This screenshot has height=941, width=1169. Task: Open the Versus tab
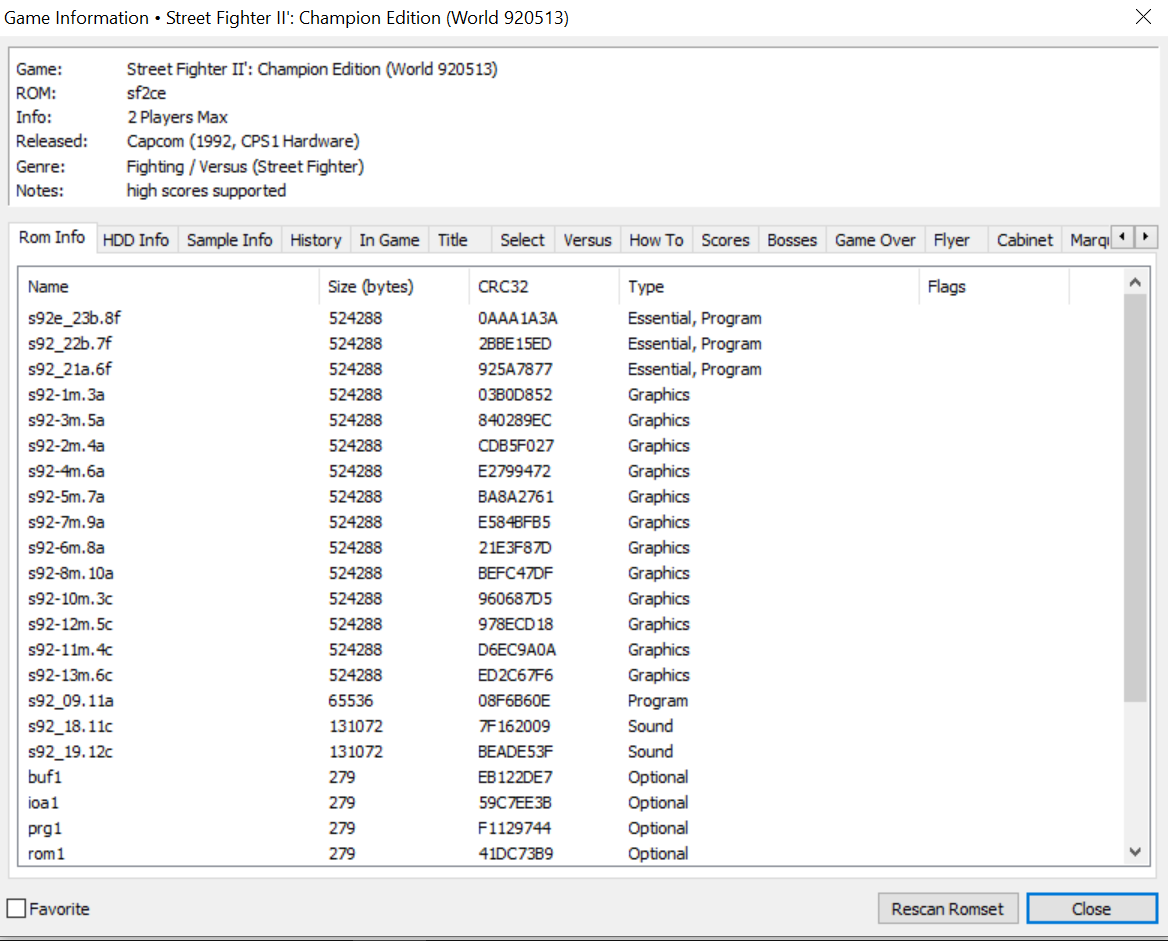[x=587, y=240]
